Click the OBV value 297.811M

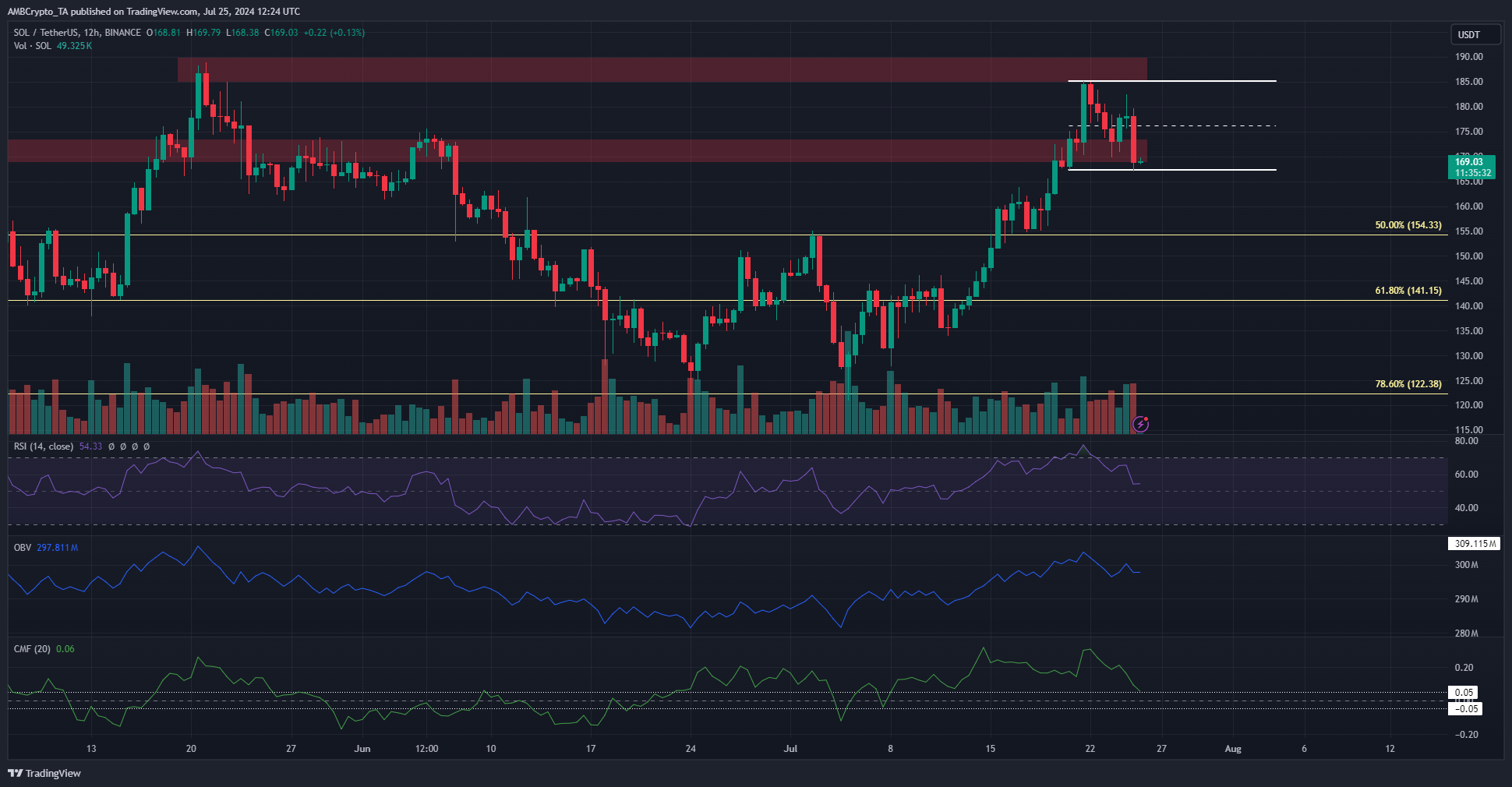(x=58, y=548)
